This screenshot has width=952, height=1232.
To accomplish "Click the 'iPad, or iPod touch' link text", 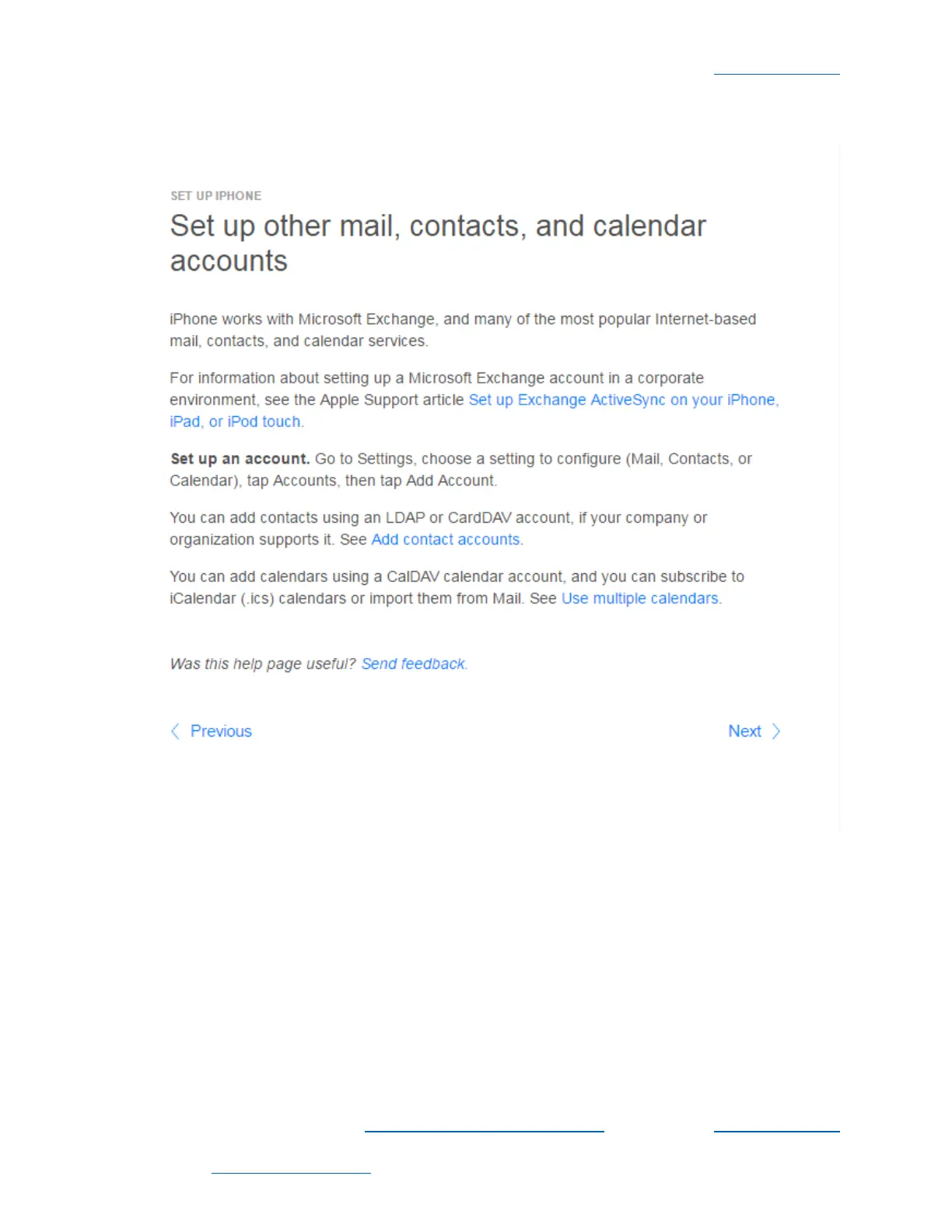I will coord(235,422).
